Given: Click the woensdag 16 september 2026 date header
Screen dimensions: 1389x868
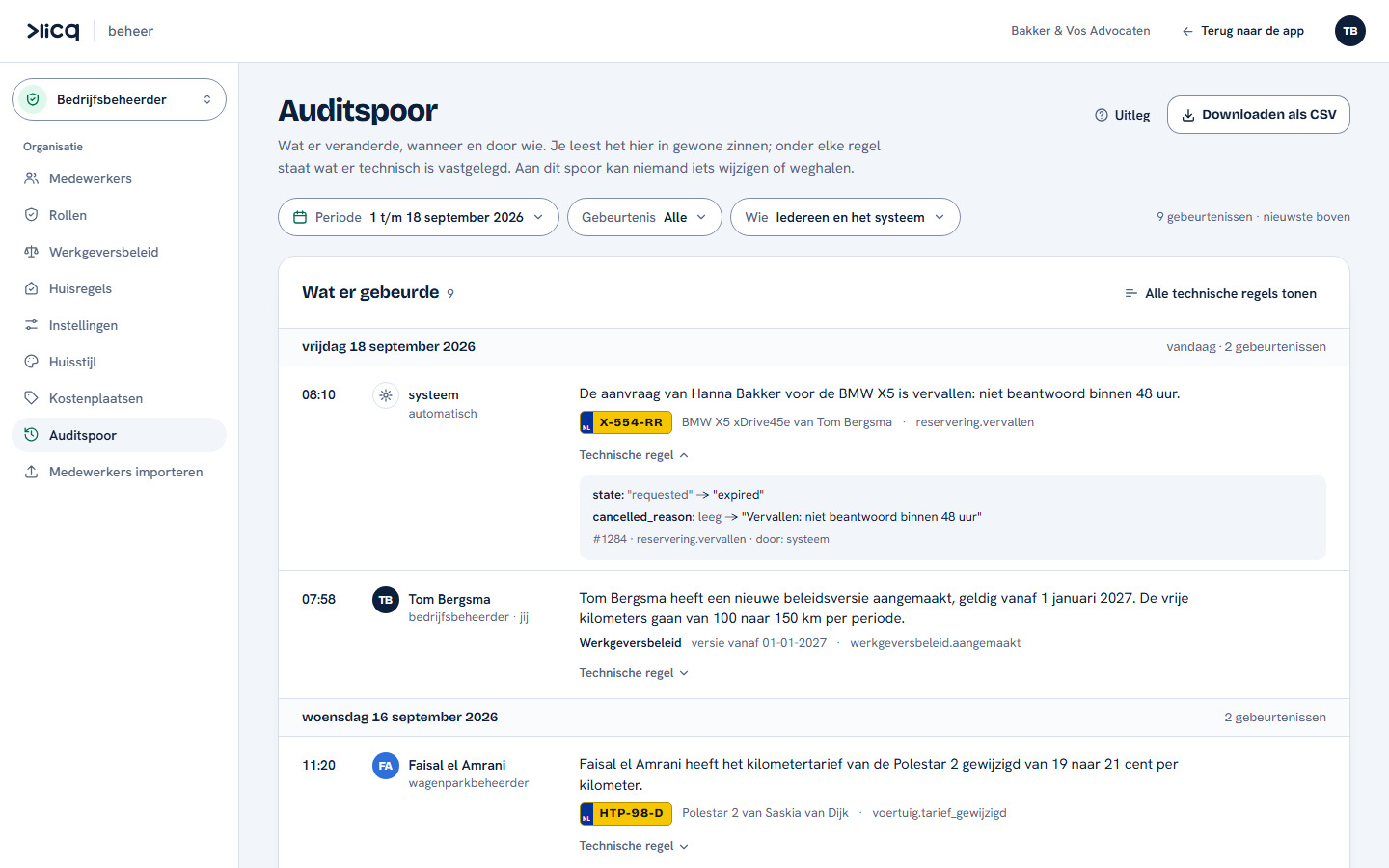Looking at the screenshot, I should 399,717.
